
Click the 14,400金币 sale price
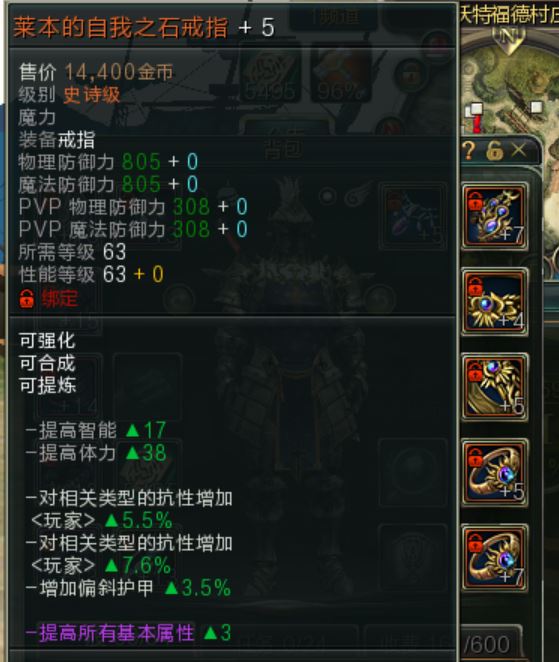(119, 72)
